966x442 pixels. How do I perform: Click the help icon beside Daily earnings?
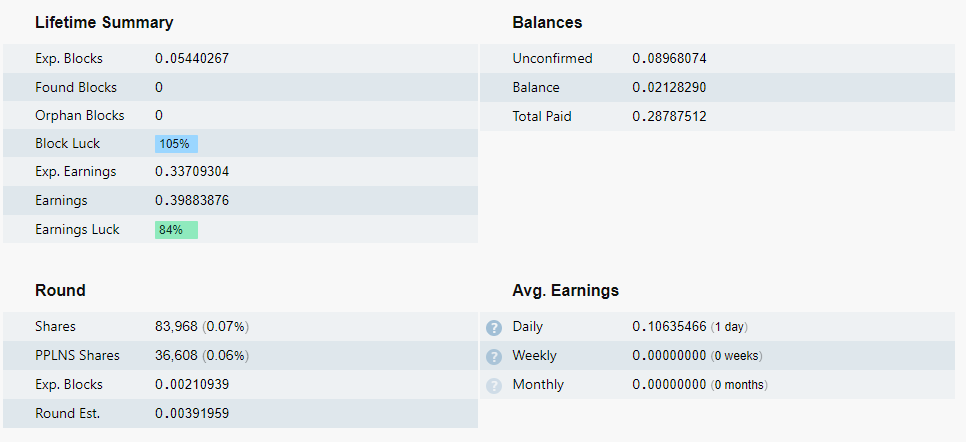[x=493, y=327]
